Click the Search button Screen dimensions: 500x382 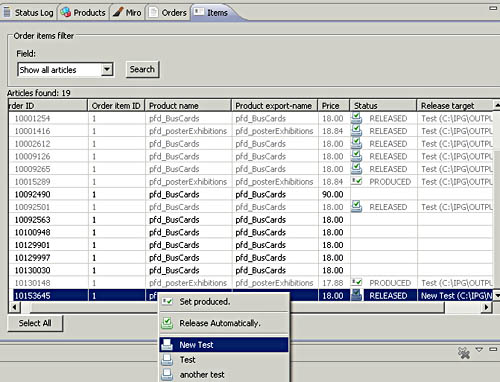click(x=142, y=69)
